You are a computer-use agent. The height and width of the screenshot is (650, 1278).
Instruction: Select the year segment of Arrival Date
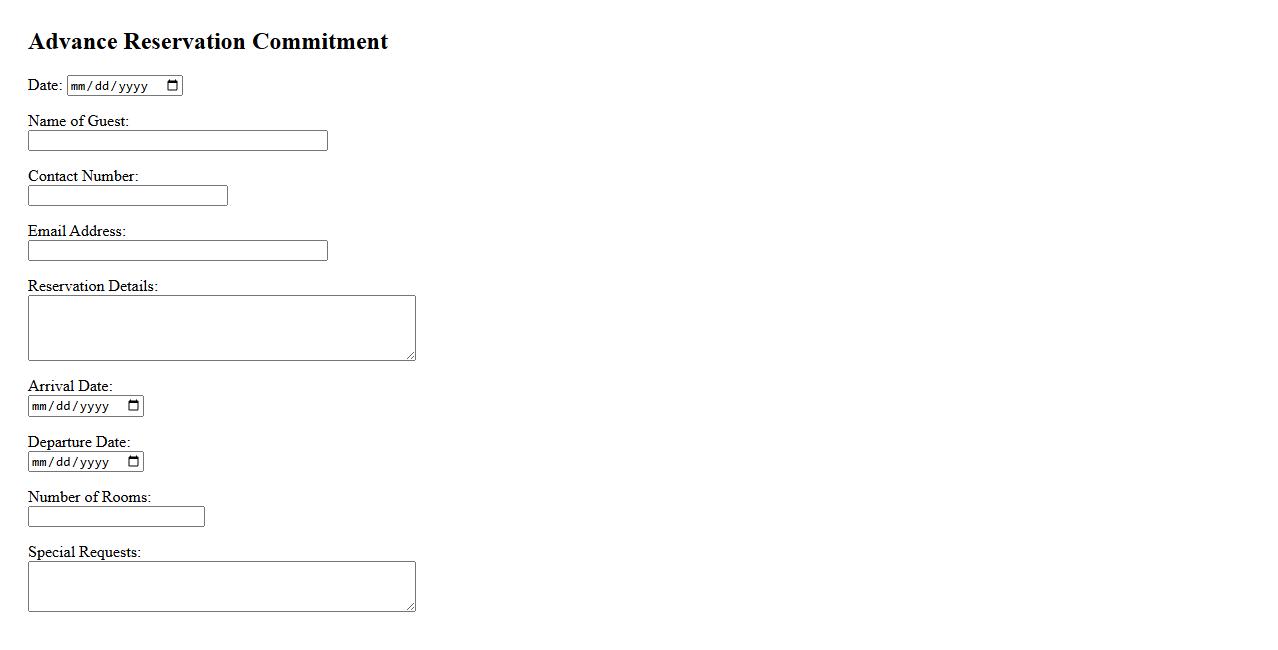coord(94,406)
